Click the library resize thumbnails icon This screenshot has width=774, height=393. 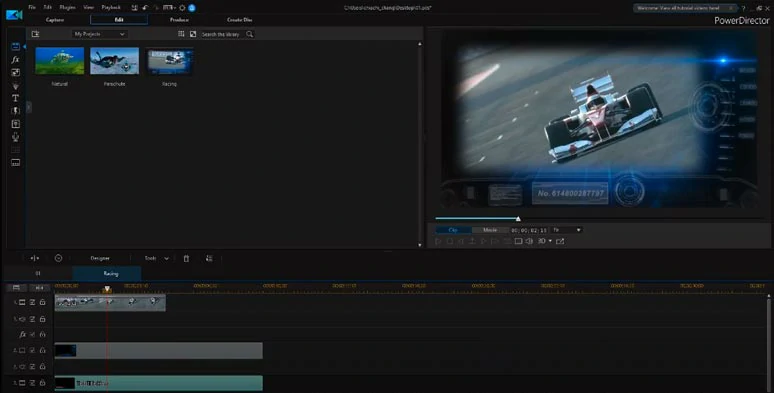193,34
